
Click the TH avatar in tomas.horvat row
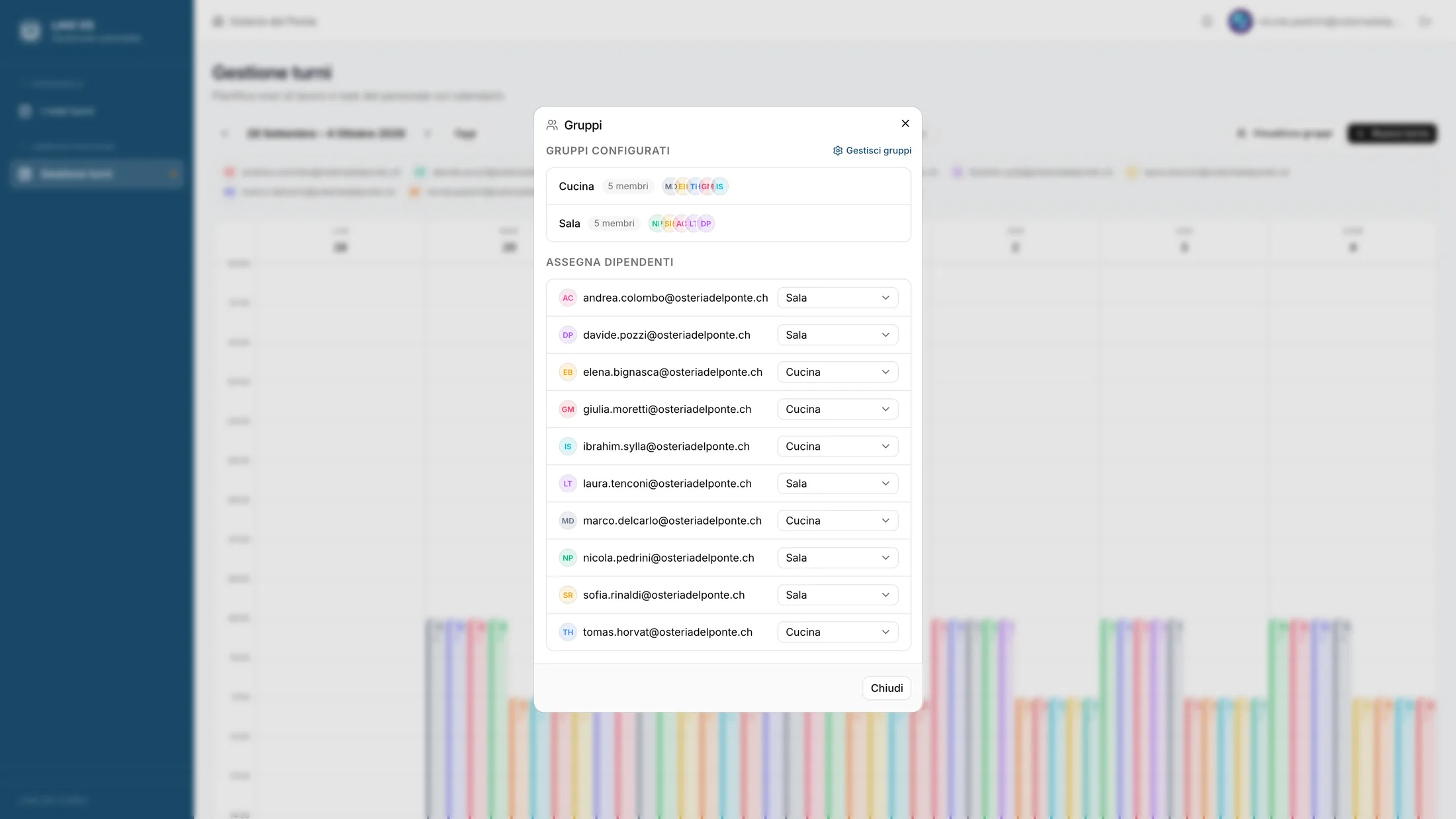coord(568,632)
